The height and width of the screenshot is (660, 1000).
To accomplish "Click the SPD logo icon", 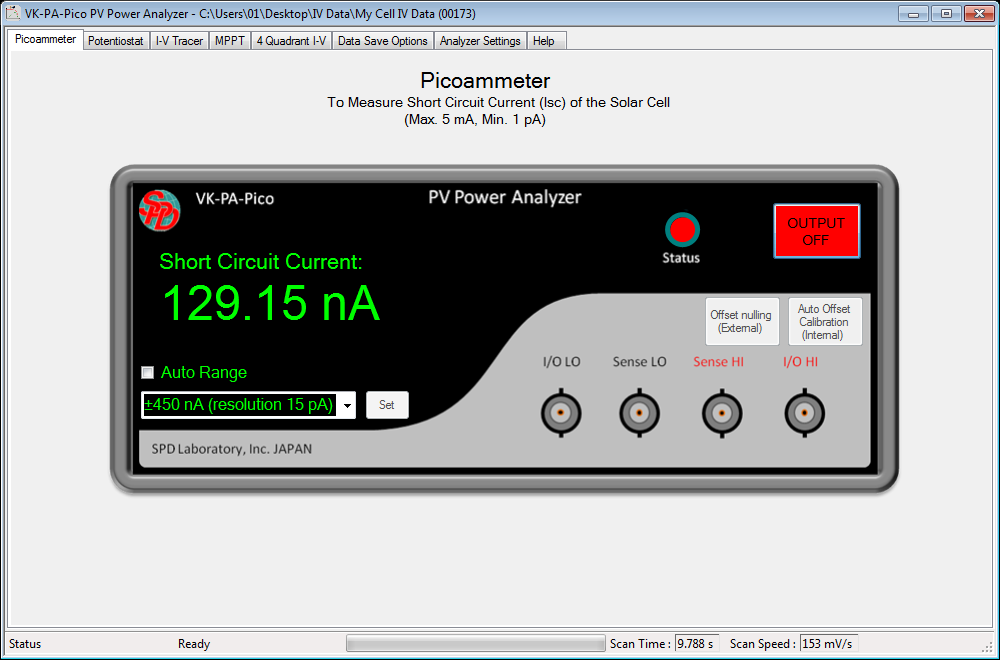I will coord(159,210).
